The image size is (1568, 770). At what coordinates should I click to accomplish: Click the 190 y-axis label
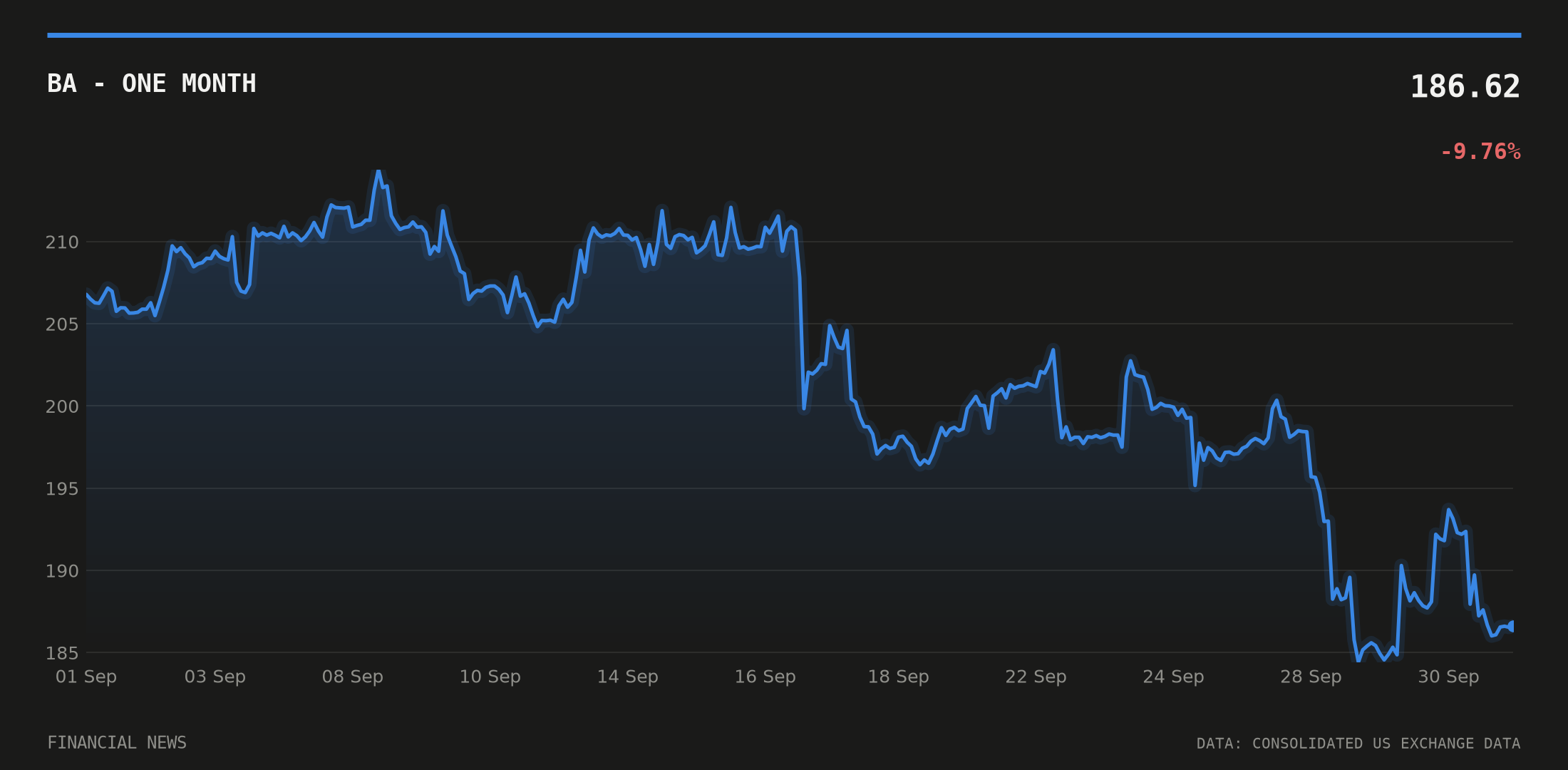point(62,571)
